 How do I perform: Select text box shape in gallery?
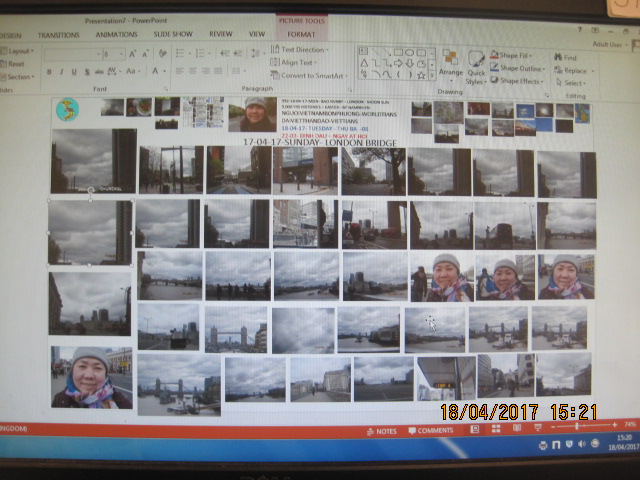(363, 51)
